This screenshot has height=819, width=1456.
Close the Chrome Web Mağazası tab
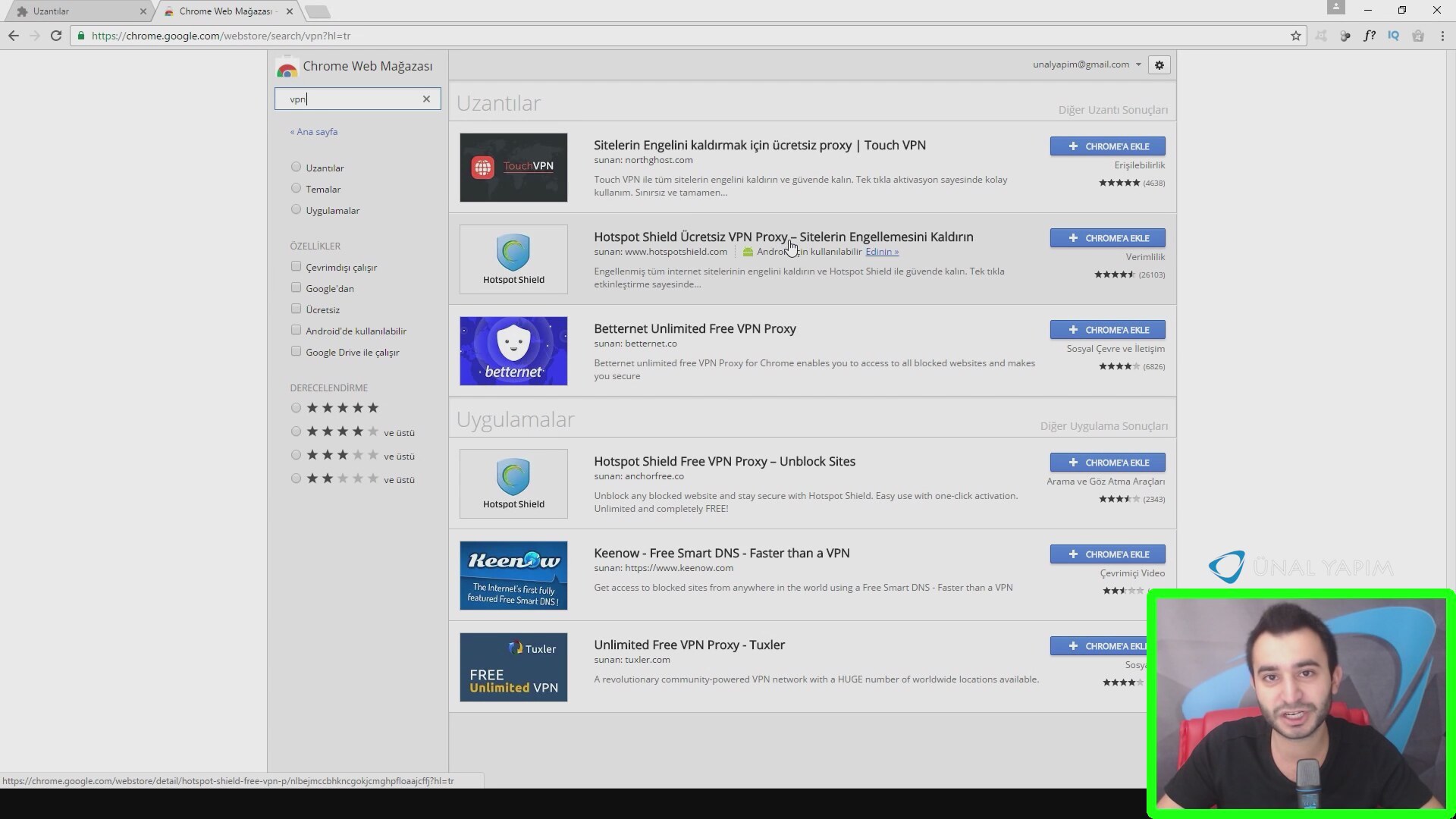click(x=289, y=11)
